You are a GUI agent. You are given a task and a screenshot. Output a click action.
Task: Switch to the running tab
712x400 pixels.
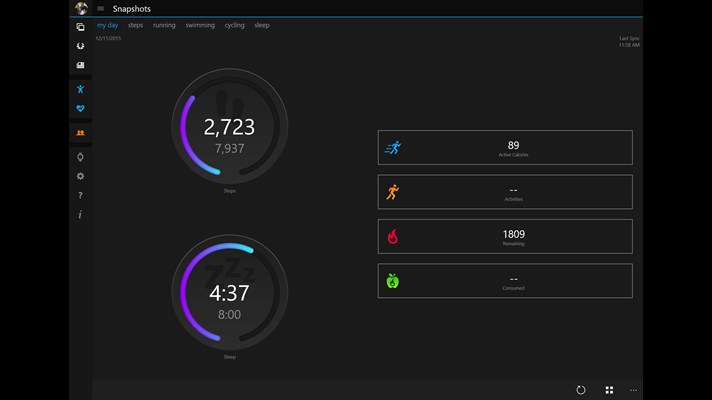164,25
